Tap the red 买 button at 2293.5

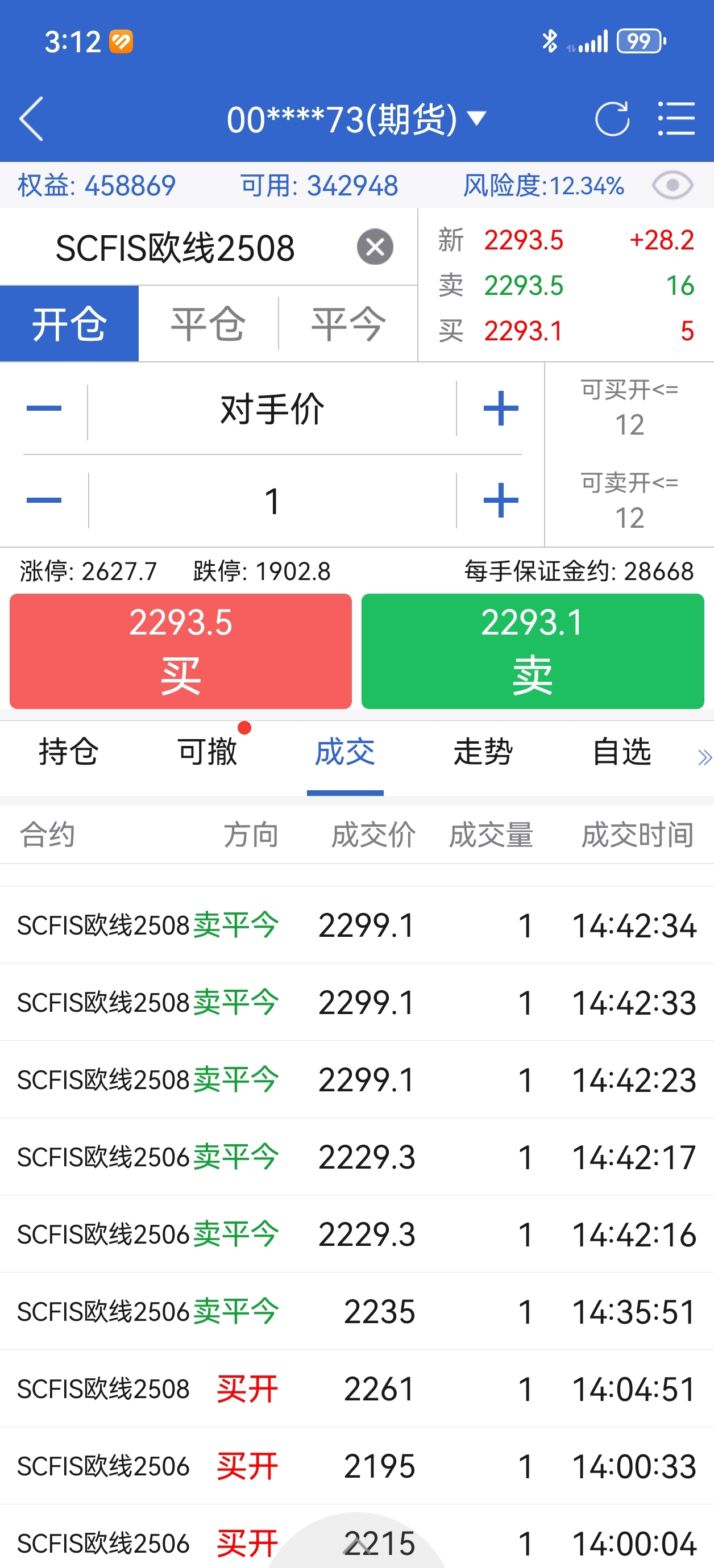coord(181,650)
